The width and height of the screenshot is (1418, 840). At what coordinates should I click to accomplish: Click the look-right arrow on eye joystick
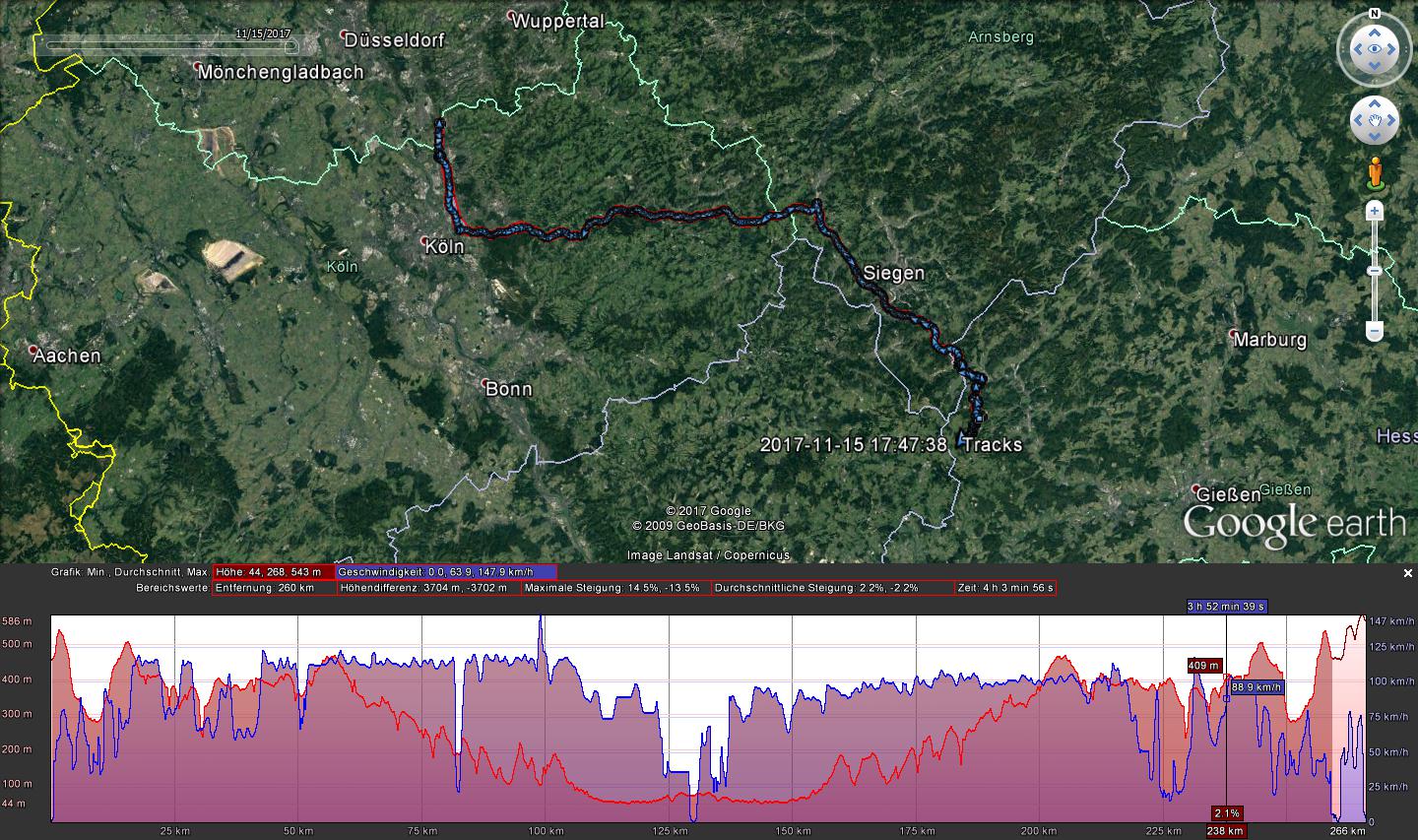[1390, 48]
